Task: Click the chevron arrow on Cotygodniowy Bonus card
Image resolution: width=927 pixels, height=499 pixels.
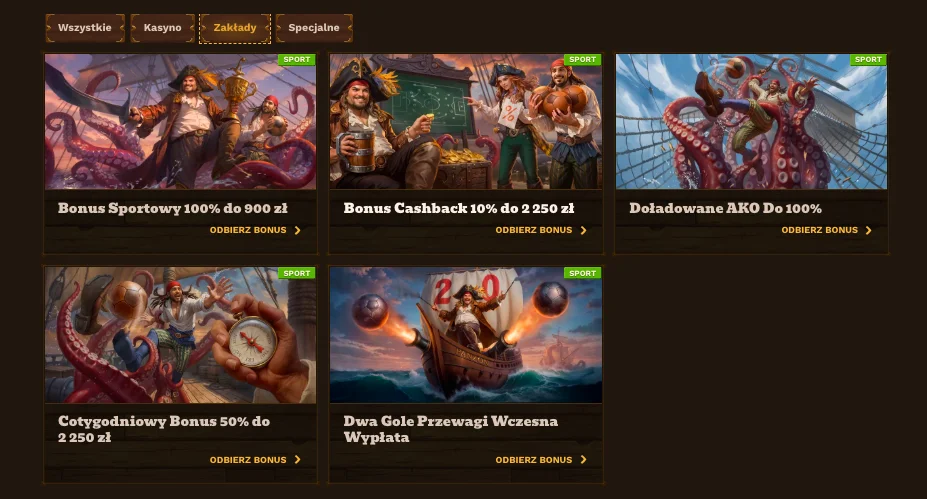Action: [297, 459]
